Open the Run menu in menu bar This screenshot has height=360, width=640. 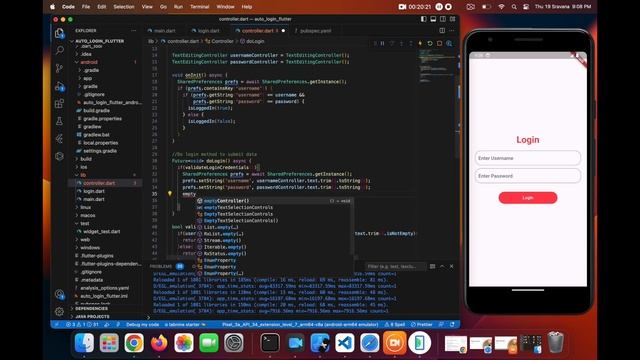click(178, 7)
